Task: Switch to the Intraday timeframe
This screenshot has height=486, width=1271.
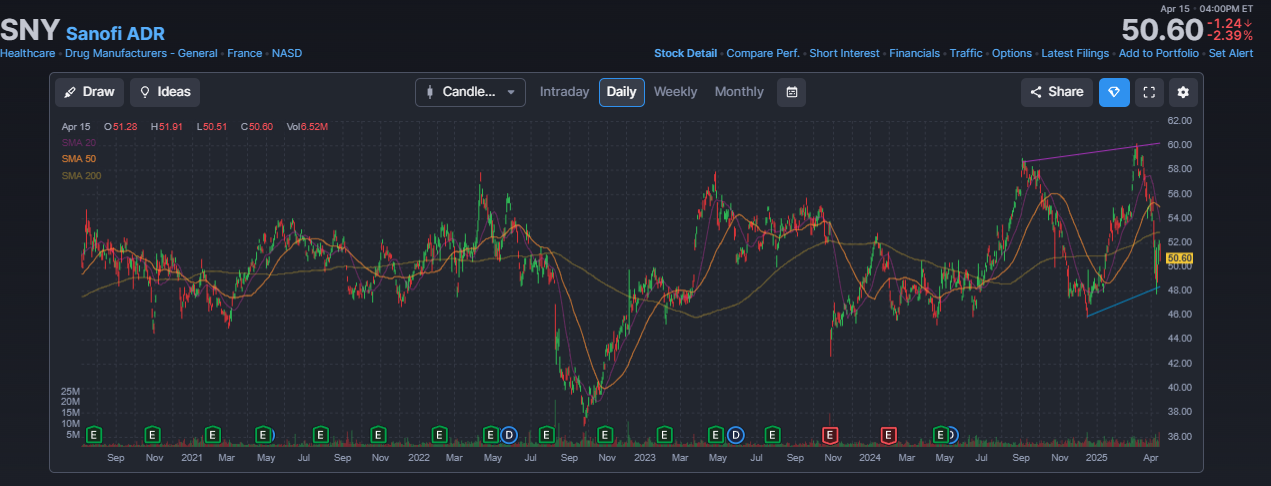Action: (564, 92)
